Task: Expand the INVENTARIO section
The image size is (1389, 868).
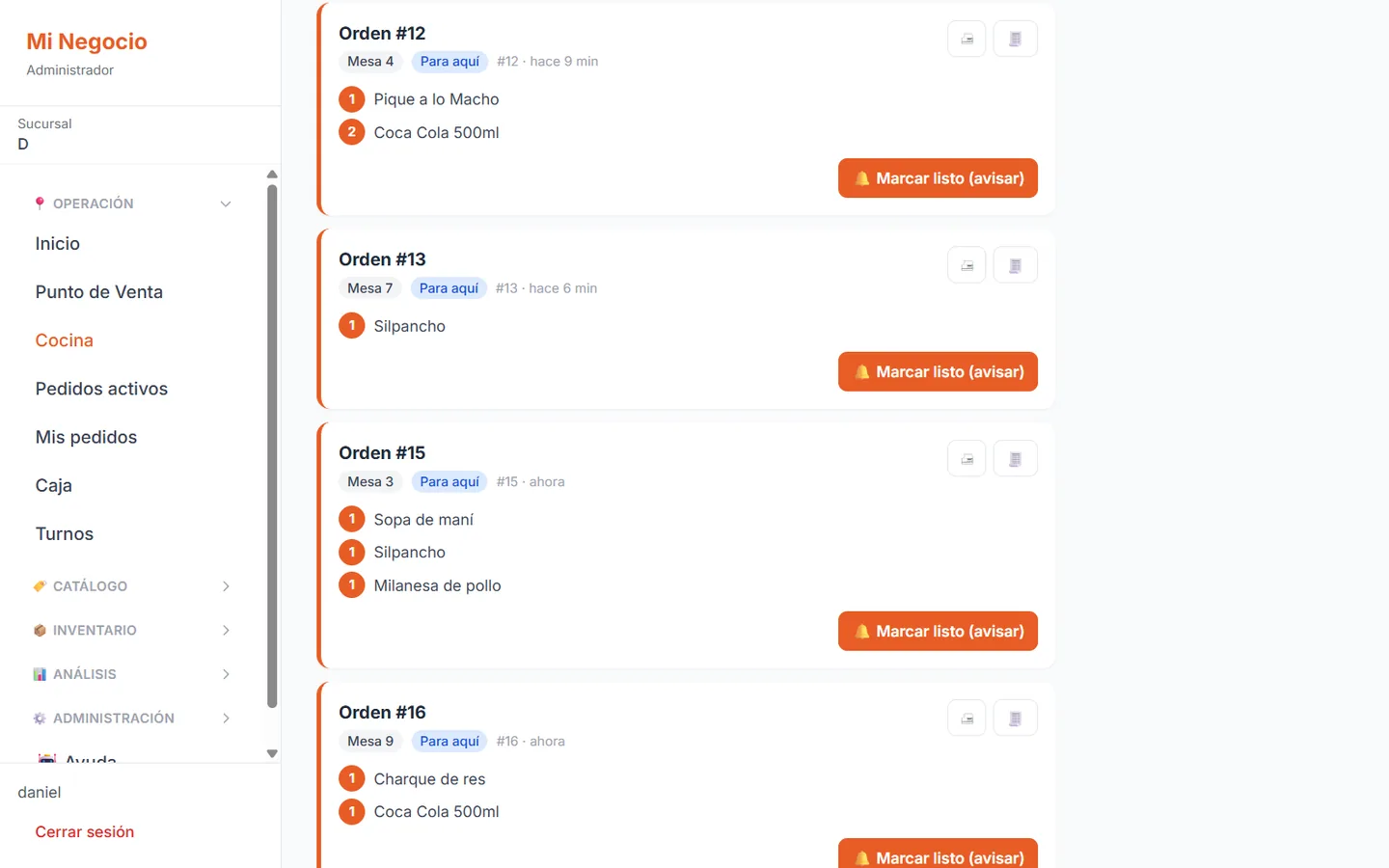Action: [x=132, y=630]
